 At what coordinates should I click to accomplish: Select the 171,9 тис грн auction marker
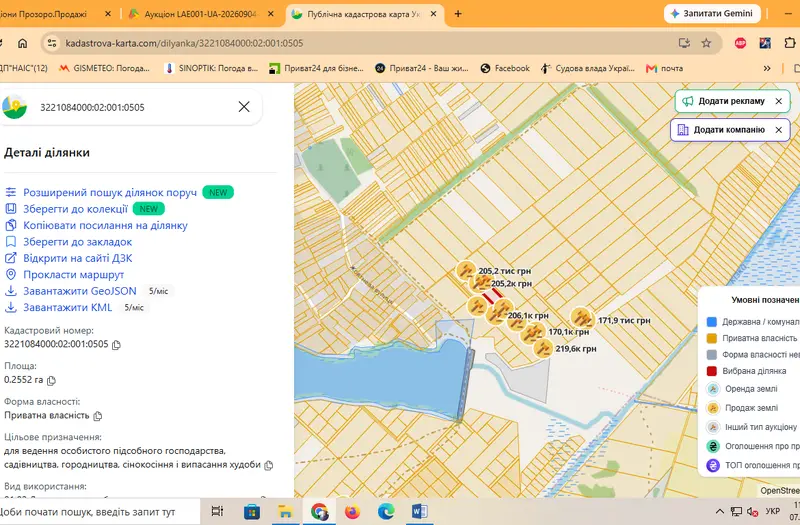(581, 318)
